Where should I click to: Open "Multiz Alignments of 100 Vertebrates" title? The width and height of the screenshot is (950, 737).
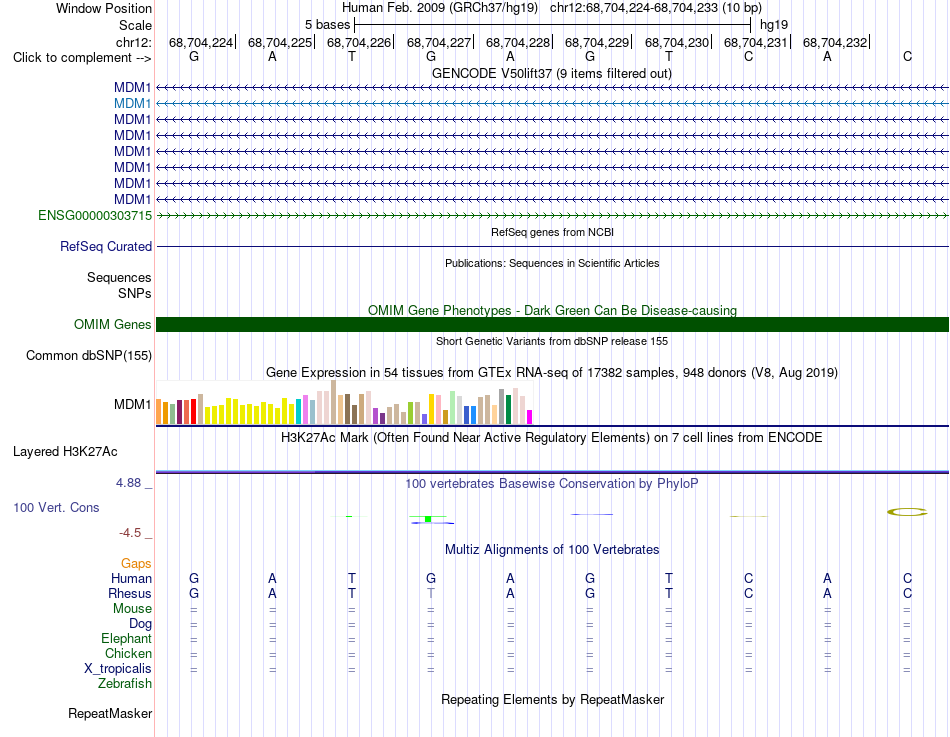point(552,550)
